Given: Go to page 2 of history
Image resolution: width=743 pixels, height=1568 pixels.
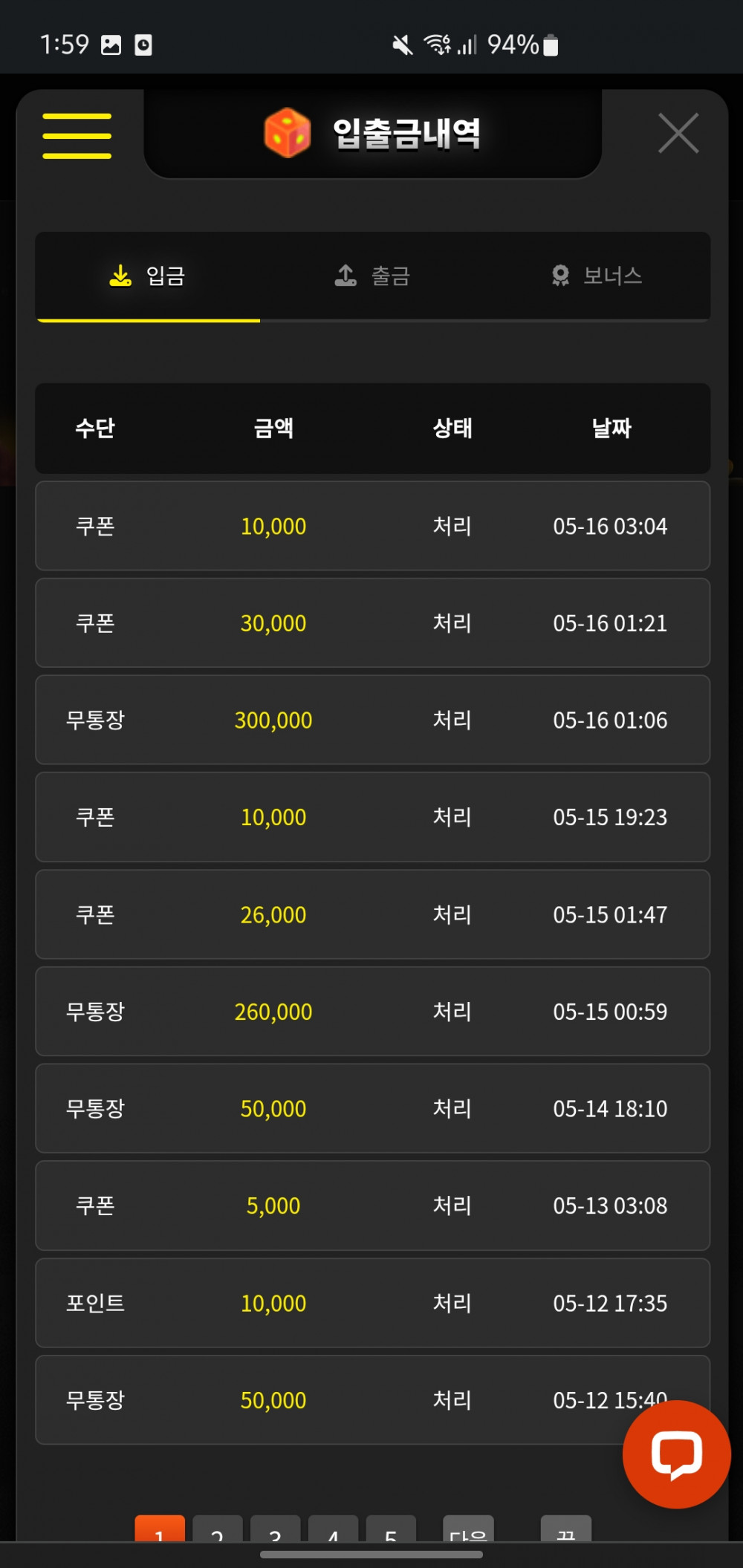Looking at the screenshot, I should (217, 1529).
